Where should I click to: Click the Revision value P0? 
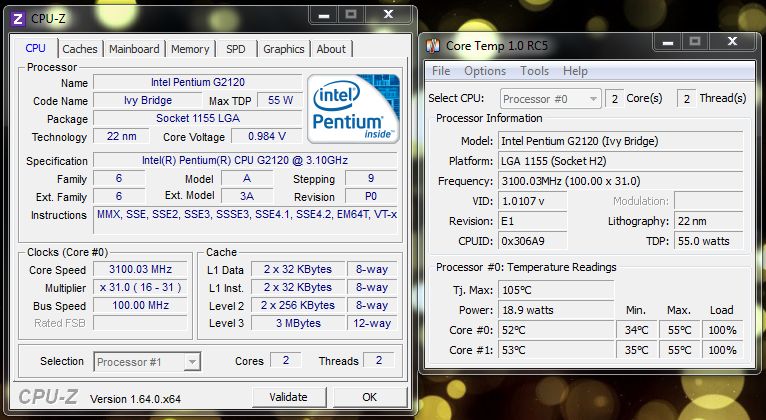tap(371, 196)
